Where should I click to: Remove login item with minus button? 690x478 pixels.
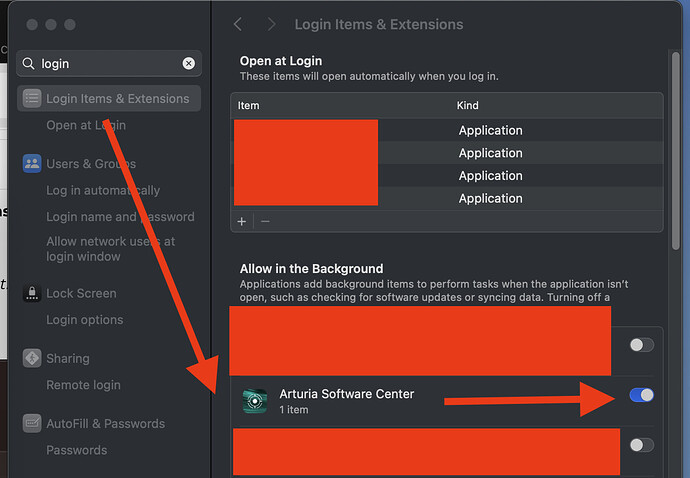click(265, 221)
